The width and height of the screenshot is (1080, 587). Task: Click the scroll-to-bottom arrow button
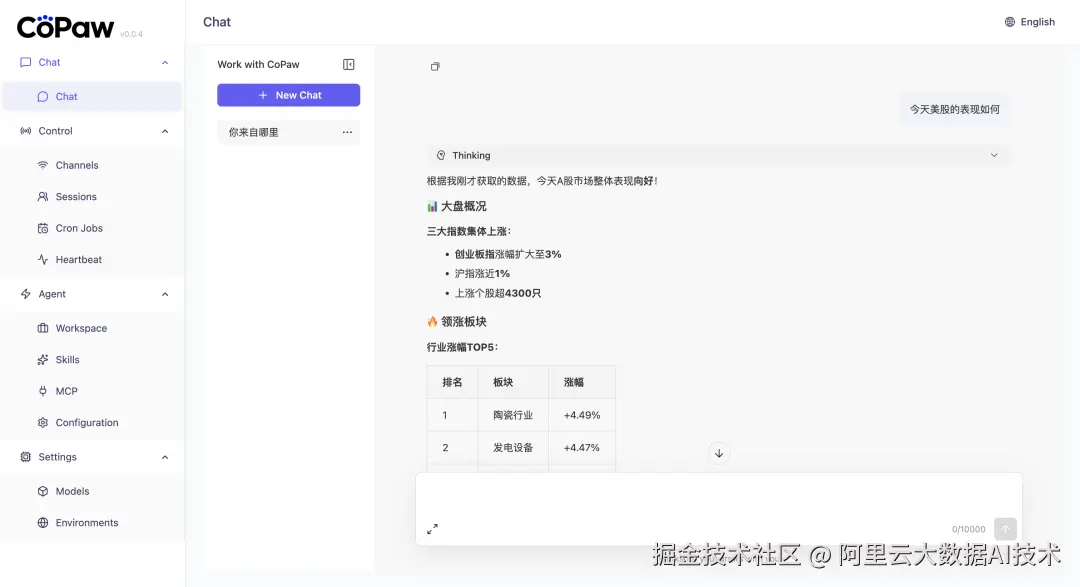[719, 453]
